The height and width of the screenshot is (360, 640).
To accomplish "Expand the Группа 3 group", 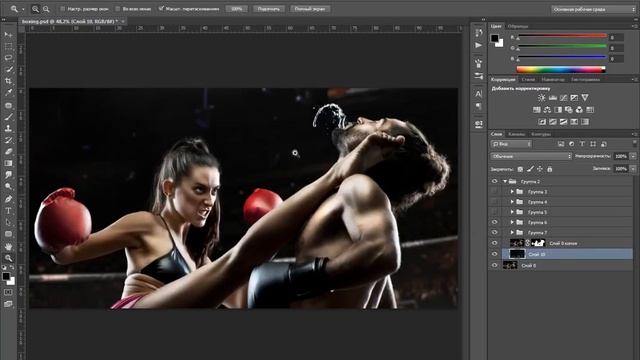I will point(512,191).
